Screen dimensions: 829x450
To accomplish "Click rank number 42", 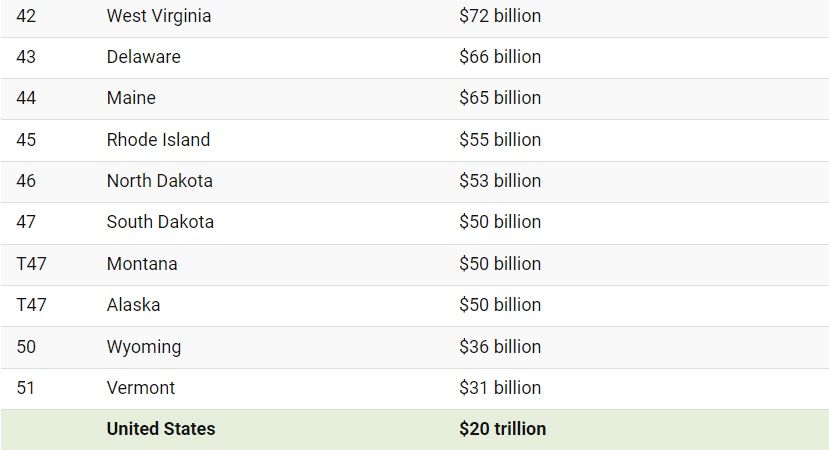I will 26,16.
